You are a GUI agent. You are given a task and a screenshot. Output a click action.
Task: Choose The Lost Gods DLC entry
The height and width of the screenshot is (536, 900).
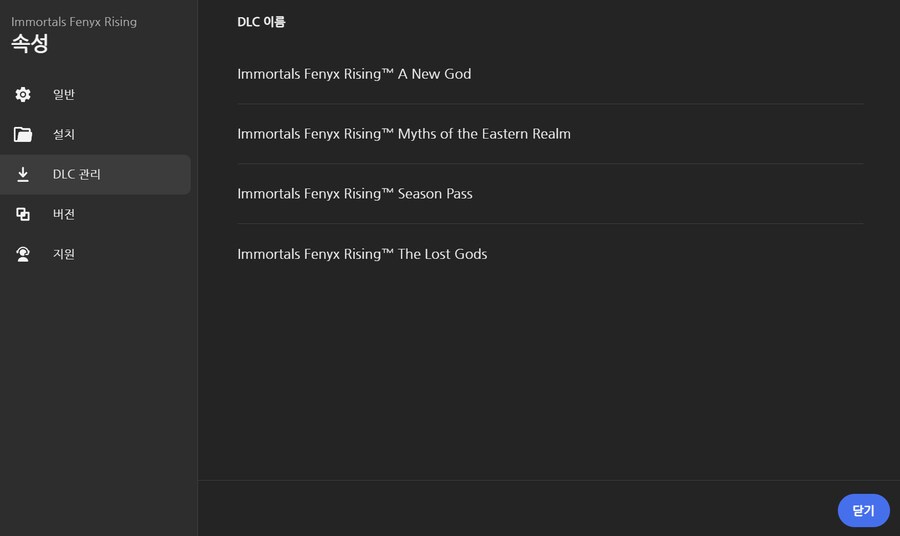coord(362,254)
